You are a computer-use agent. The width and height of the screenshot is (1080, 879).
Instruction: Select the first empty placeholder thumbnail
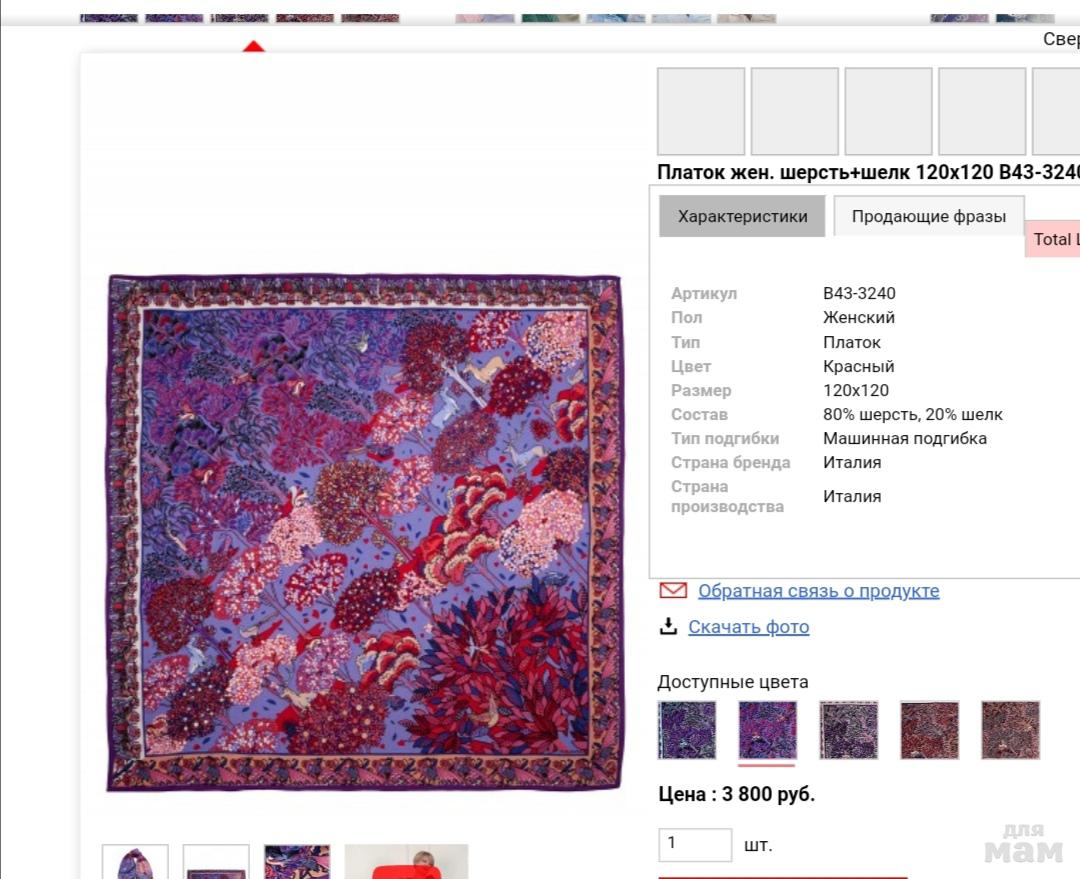701,111
